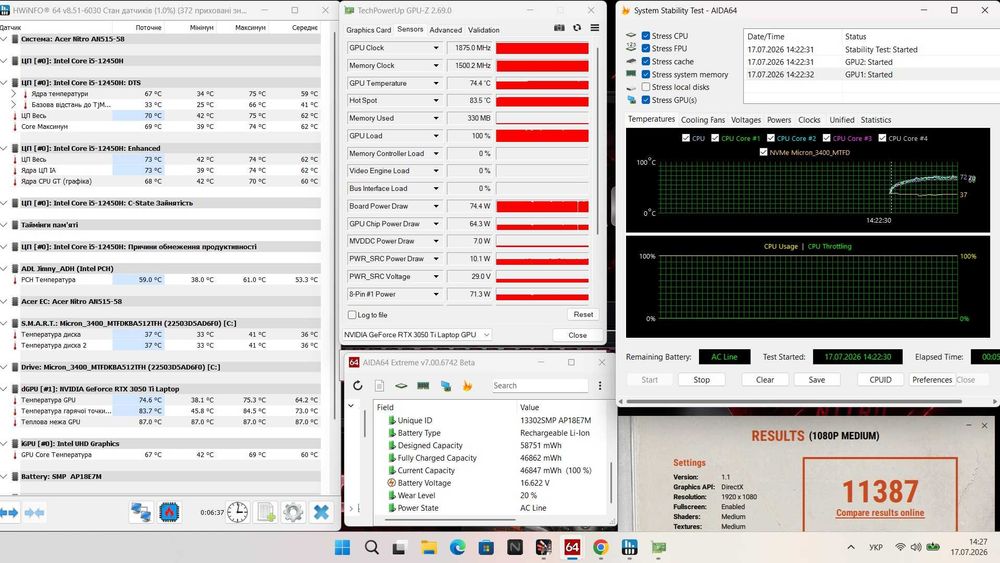The image size is (1000, 563).
Task: Click HWiNFO collapse-columns pale arrows icon
Action: 34,512
